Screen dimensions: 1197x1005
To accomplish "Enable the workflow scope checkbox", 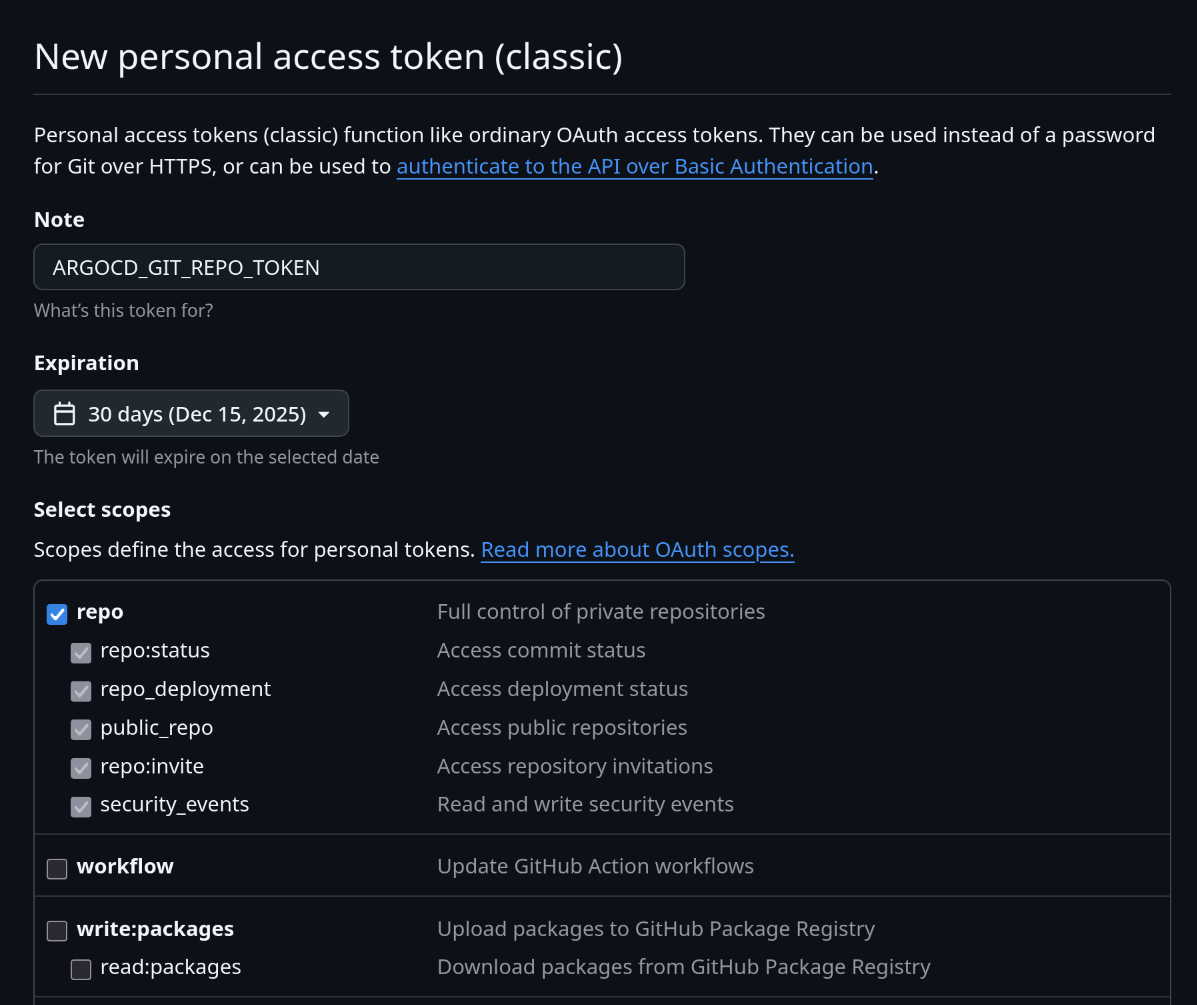I will coord(57,869).
